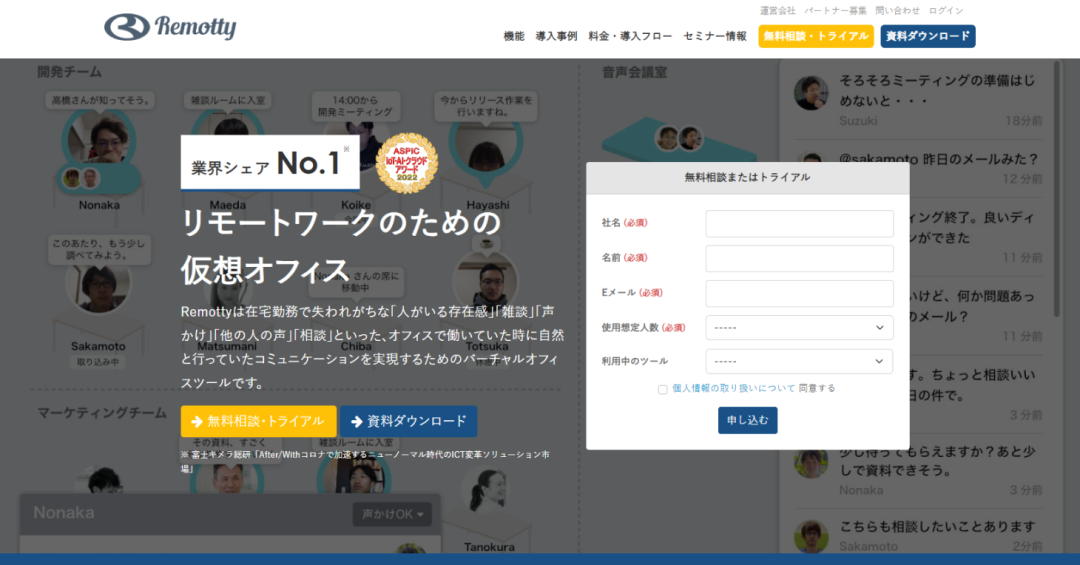This screenshot has height=565, width=1080.
Task: Expand the 使用想定人数 dropdown
Action: click(800, 328)
